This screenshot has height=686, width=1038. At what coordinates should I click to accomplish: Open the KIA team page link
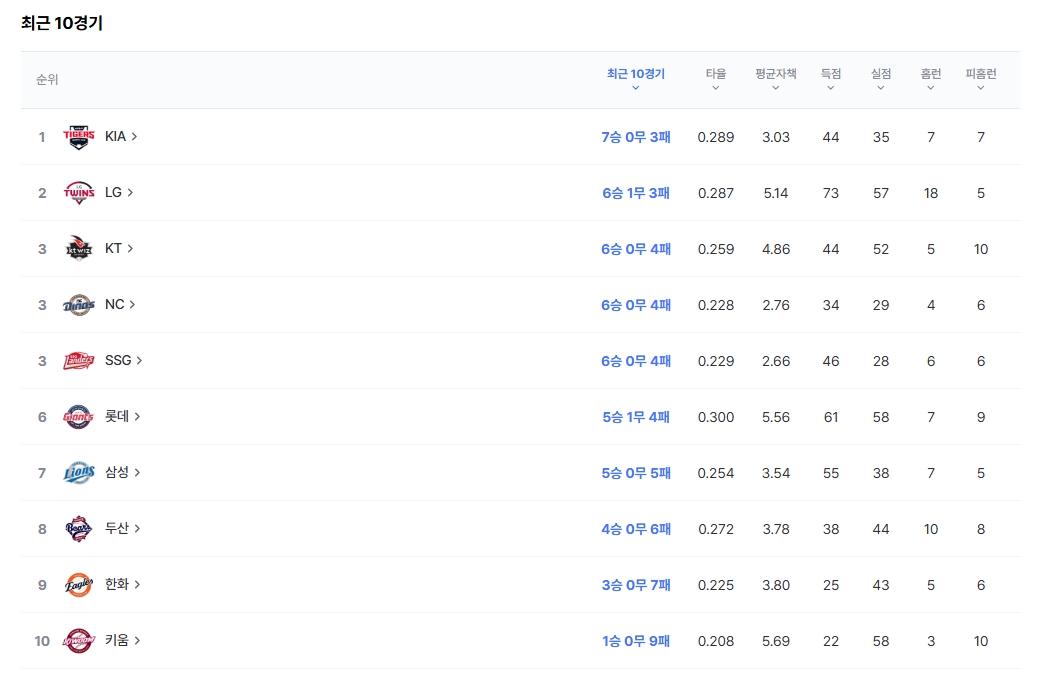click(121, 136)
